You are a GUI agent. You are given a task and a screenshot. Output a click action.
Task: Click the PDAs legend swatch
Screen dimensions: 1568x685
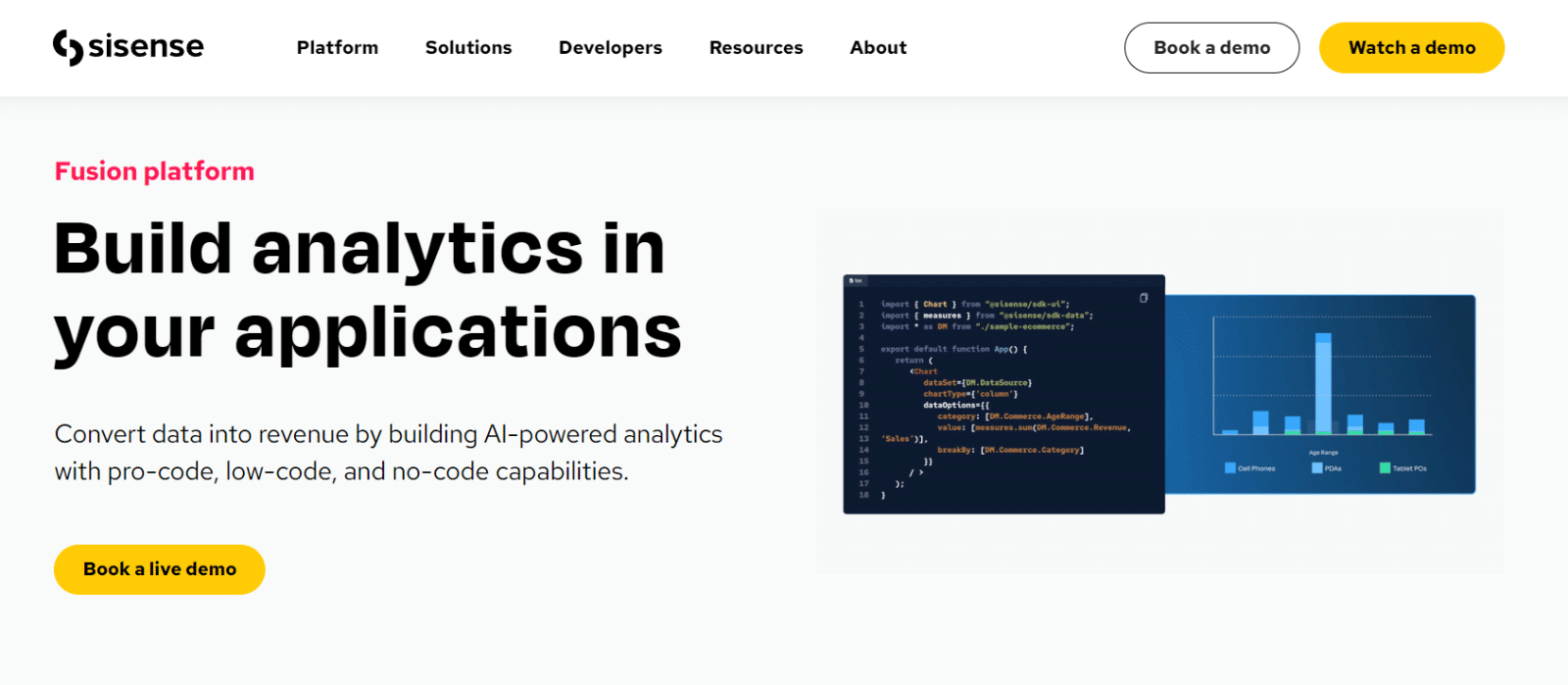pyautogui.click(x=1317, y=468)
